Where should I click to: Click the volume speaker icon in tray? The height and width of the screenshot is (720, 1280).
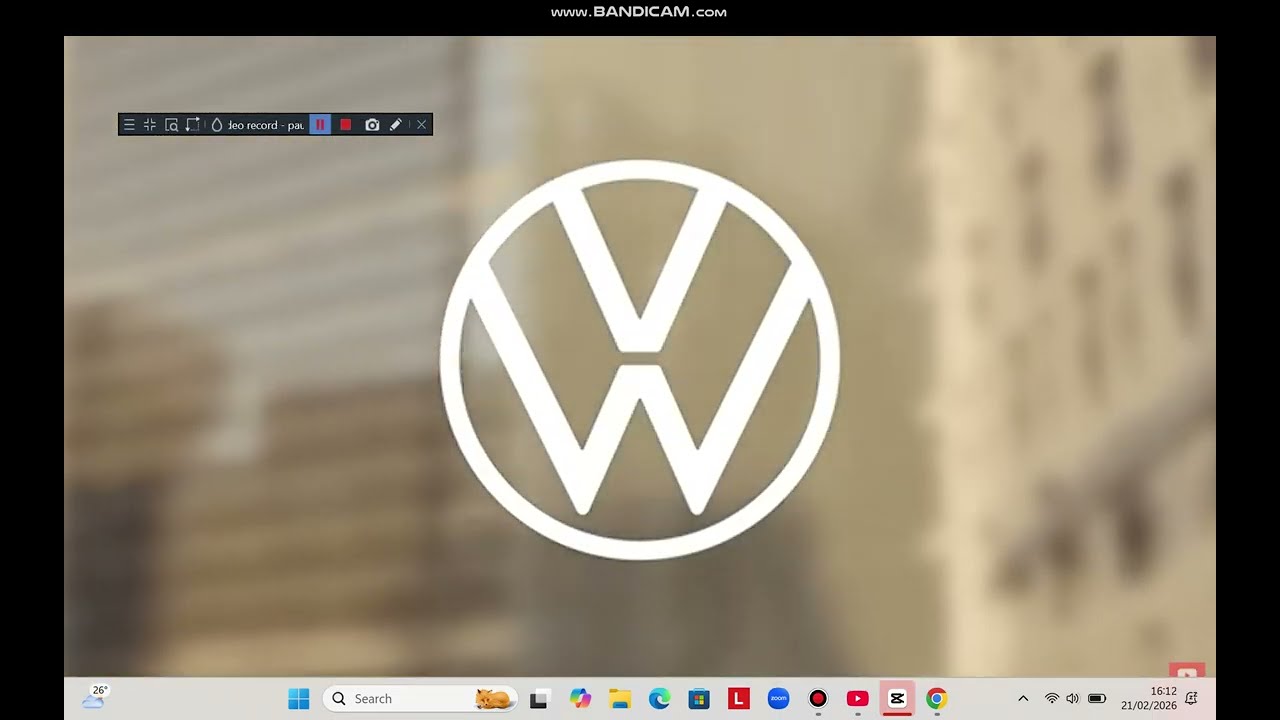click(1073, 698)
